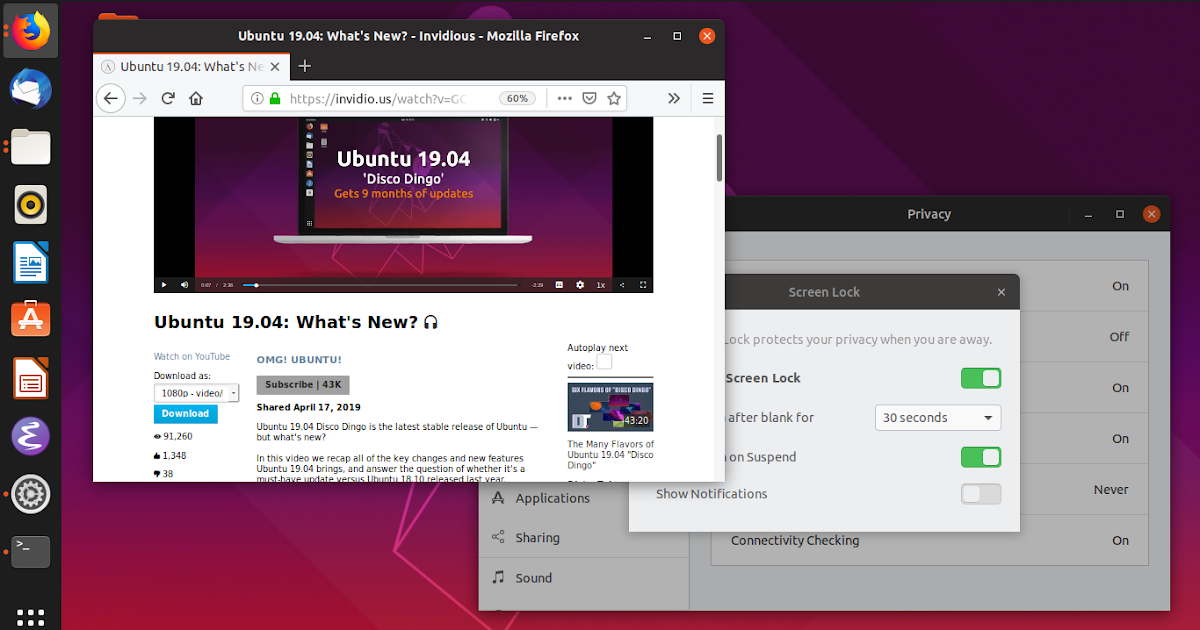Show more tools overflow chevron in Firefox
Image resolution: width=1200 pixels, height=630 pixels.
point(674,98)
